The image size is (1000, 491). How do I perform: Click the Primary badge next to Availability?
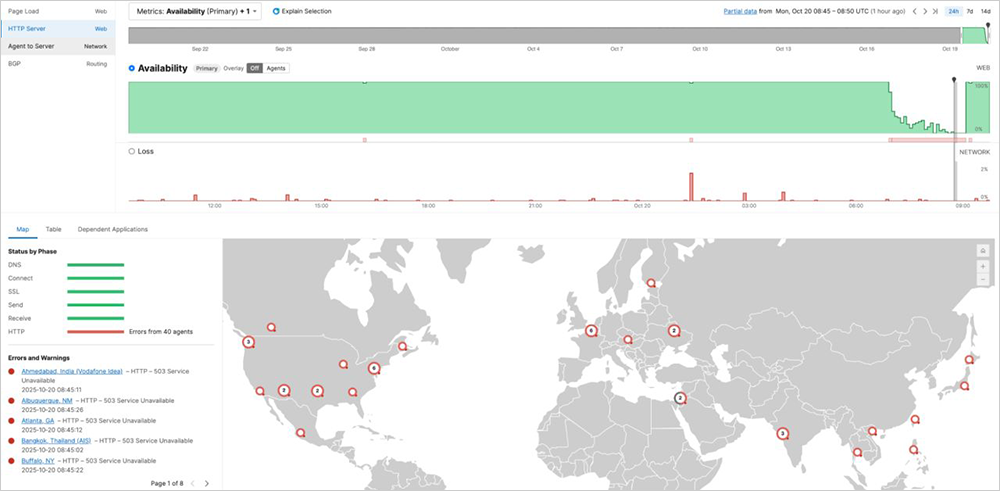point(207,68)
